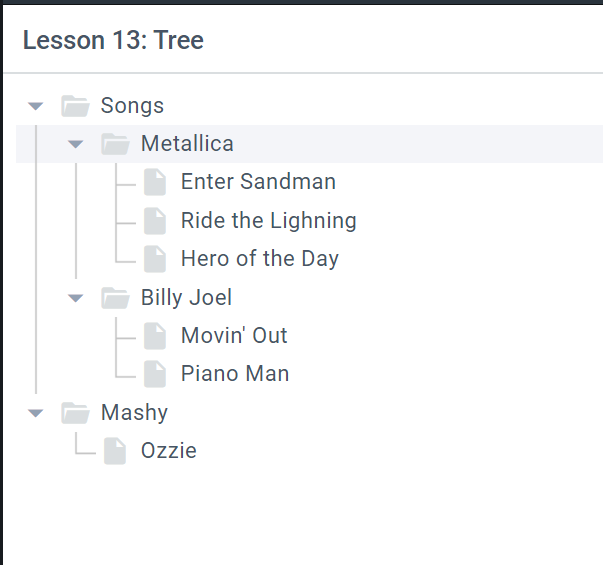Click the Enter Sandman file icon

tap(155, 182)
